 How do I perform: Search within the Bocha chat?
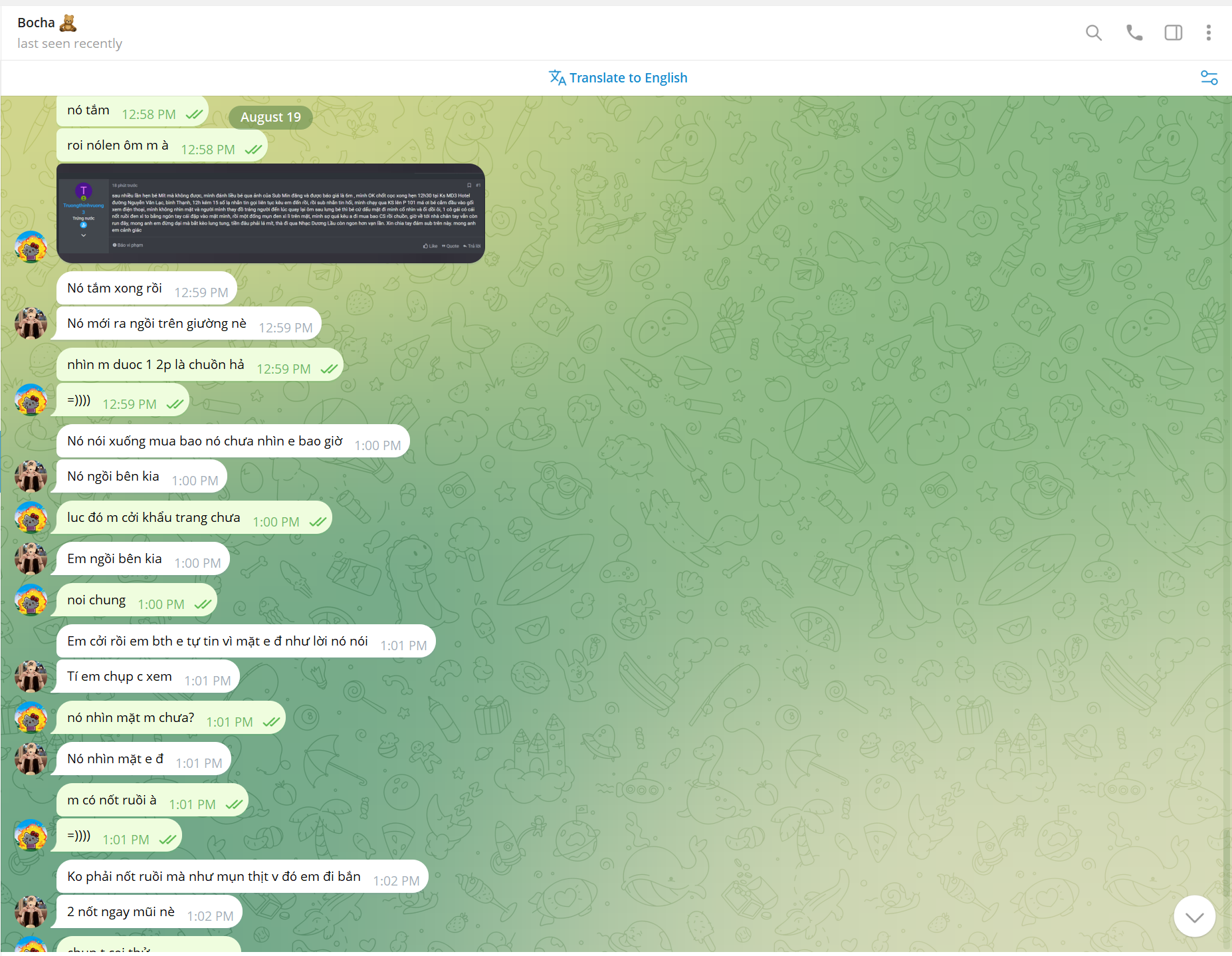pos(1094,33)
